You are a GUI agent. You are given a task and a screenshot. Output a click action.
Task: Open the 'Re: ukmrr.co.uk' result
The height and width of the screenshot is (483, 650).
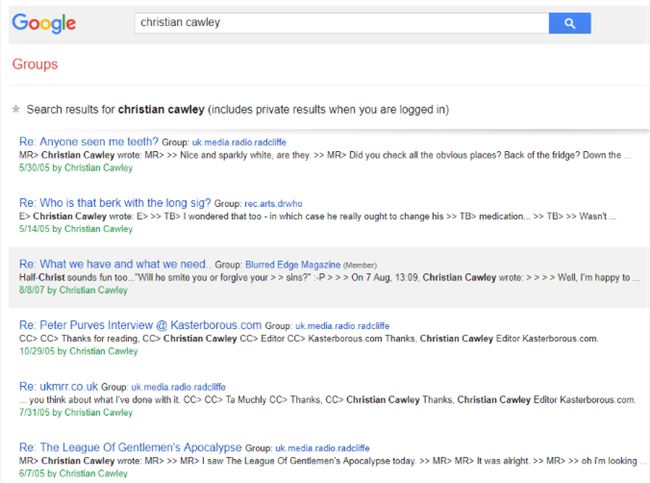(59, 386)
